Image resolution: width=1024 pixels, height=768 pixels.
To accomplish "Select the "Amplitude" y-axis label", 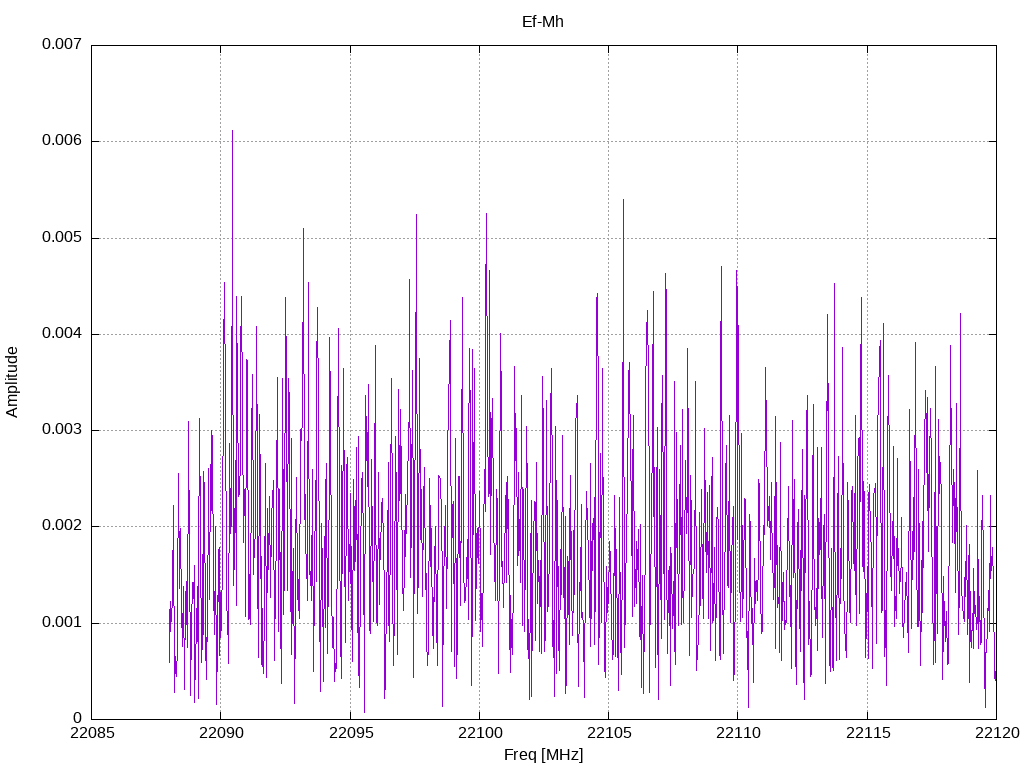I will (x=12, y=382).
